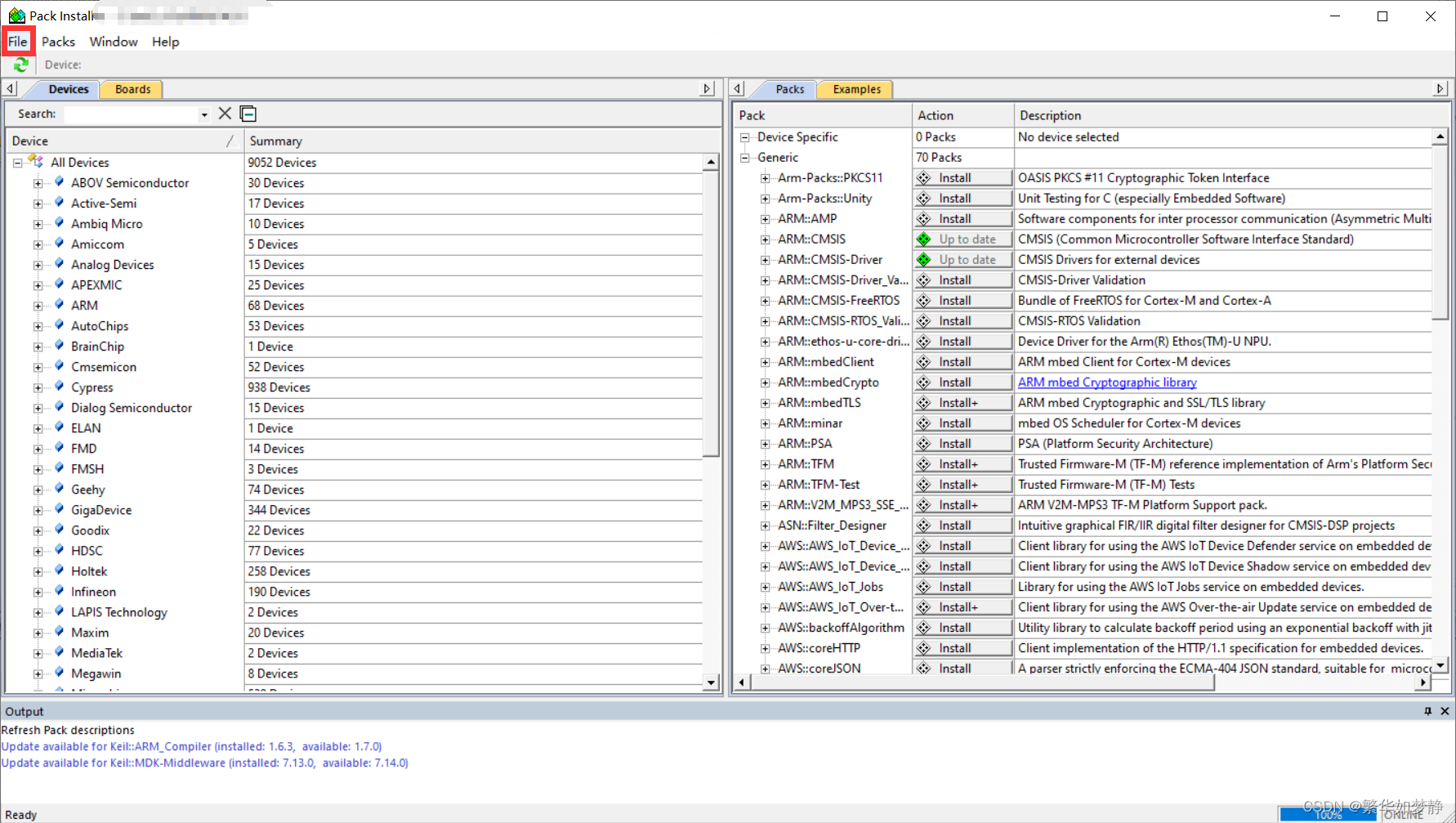Collapse the Device Specific pack group
1456x823 pixels.
click(744, 137)
